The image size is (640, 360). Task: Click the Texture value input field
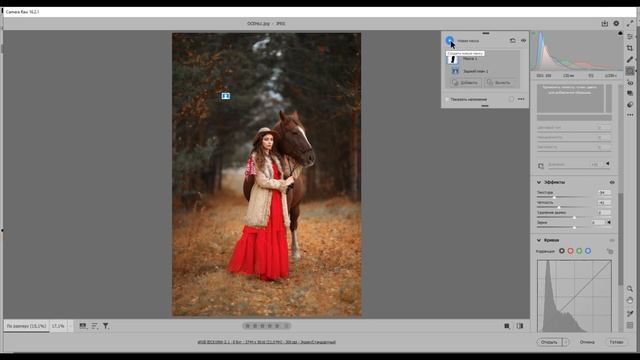pos(604,193)
